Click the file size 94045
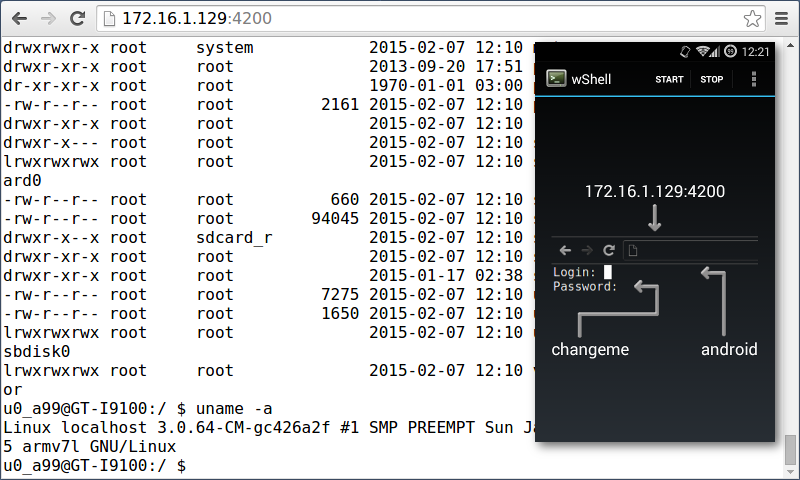Screen dimensions: 800x480 pos(335,219)
